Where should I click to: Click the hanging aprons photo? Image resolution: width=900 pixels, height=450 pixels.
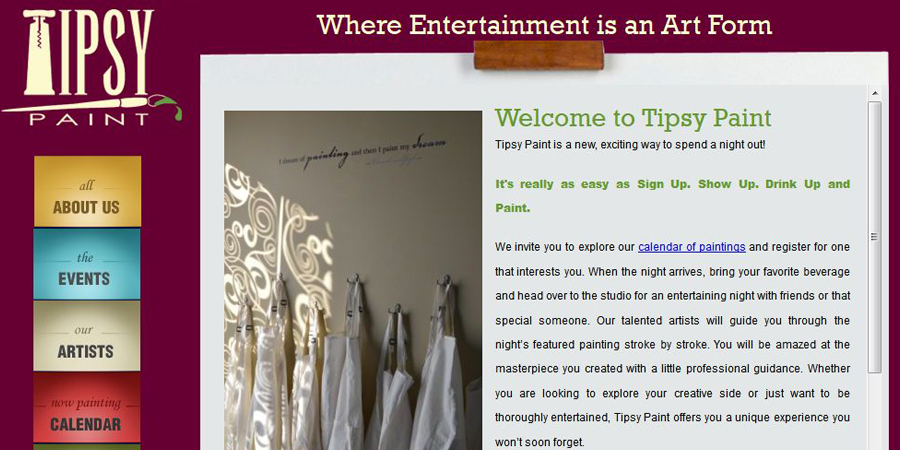coord(353,281)
